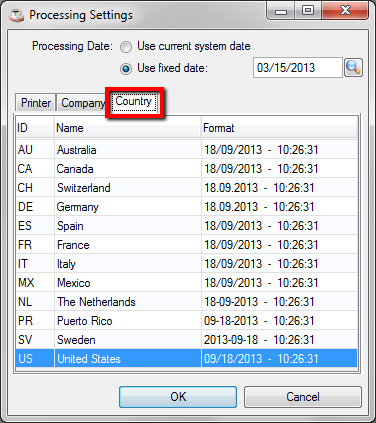Pick the Puerto Rico row
Viewport: 376px width, 423px height.
tap(186, 321)
